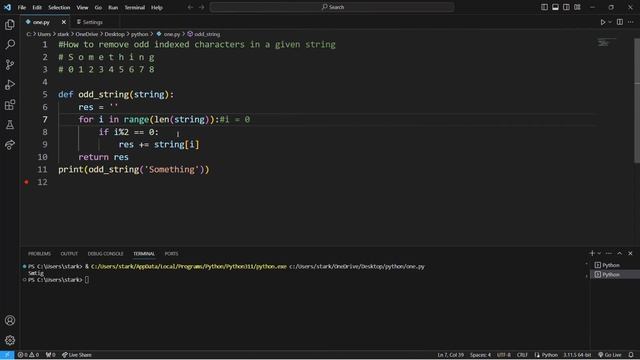Screen dimensions: 640x360
Task: Run the Python file with play button
Action: [x=602, y=22]
